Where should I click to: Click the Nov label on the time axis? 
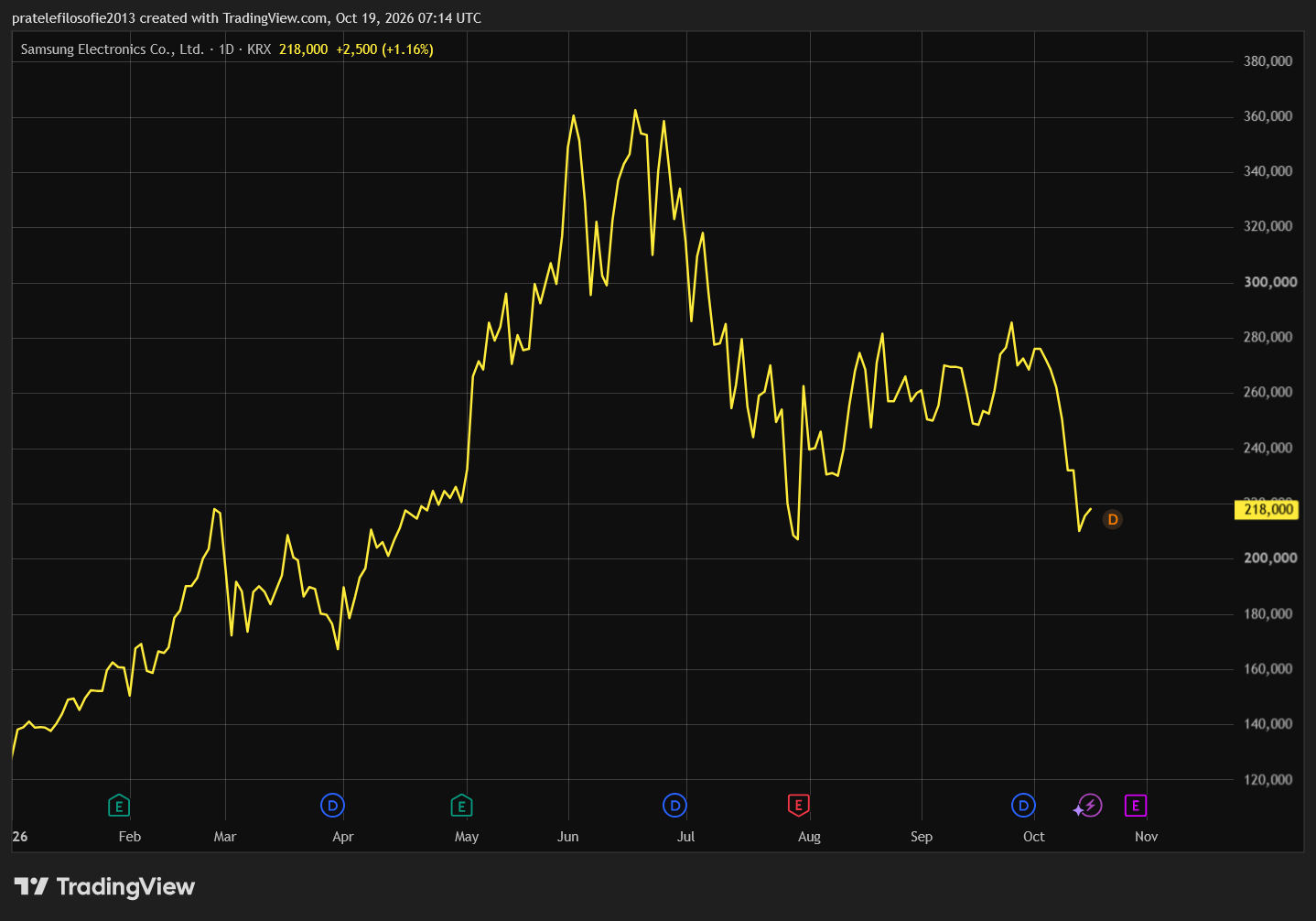coord(1147,837)
